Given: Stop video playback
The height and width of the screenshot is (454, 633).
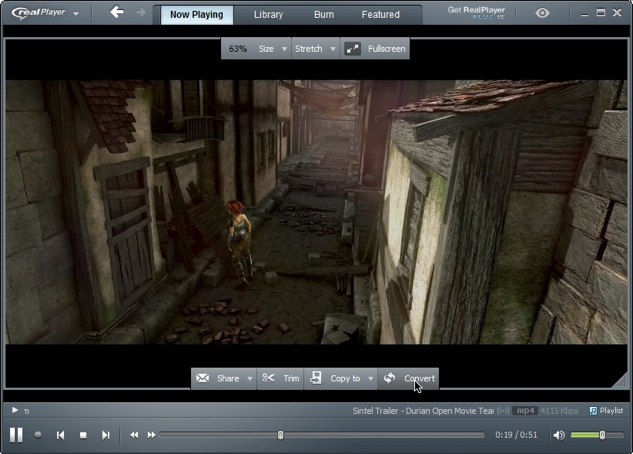Looking at the screenshot, I should 83,435.
